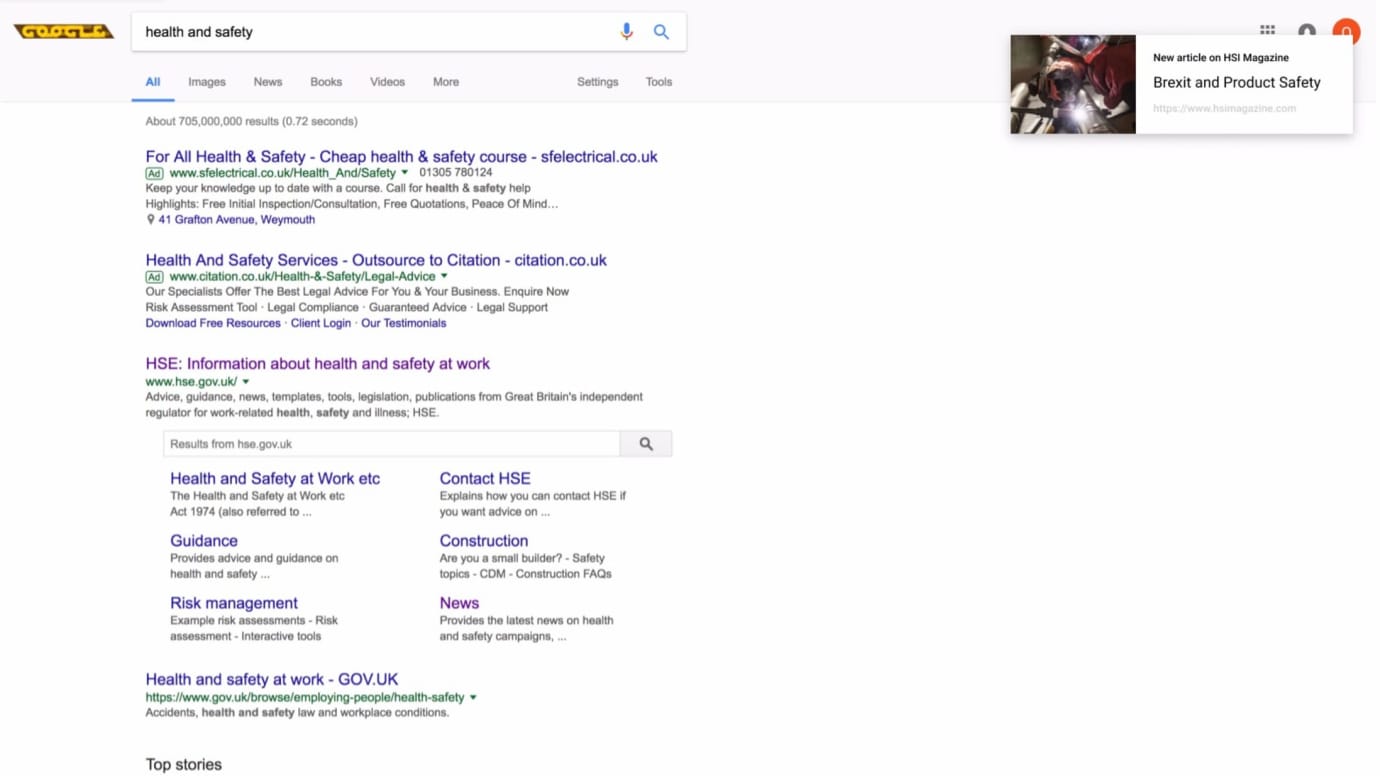Viewport: 1380px width, 776px height.
Task: Open notifications bell icon
Action: (1307, 31)
